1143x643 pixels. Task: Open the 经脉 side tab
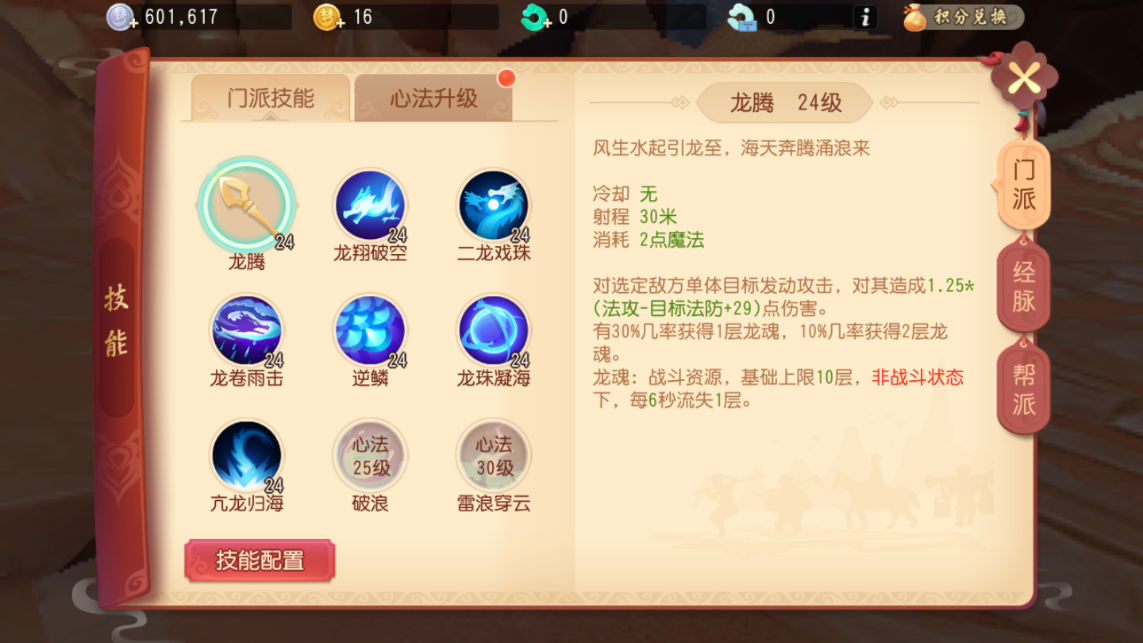coord(1023,287)
